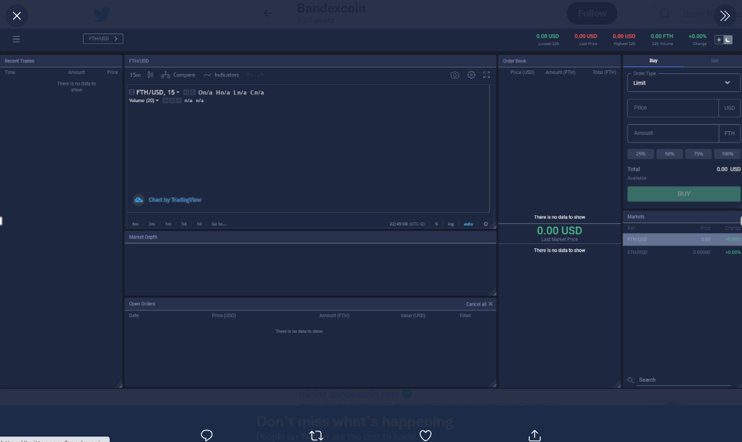Image resolution: width=742 pixels, height=442 pixels.
Task: Click the Amount input field
Action: point(672,133)
